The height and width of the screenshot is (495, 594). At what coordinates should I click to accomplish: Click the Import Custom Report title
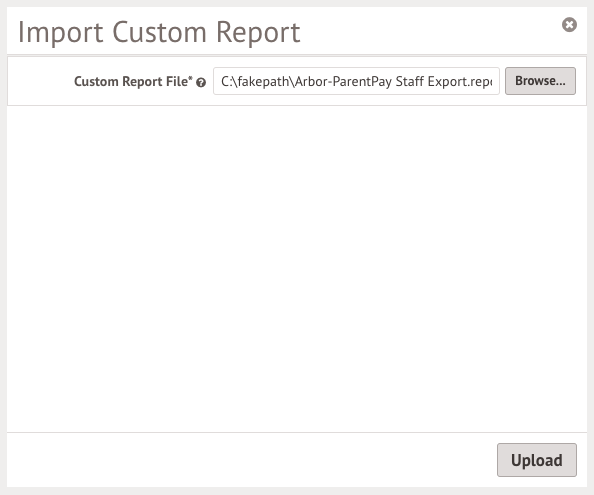159,33
